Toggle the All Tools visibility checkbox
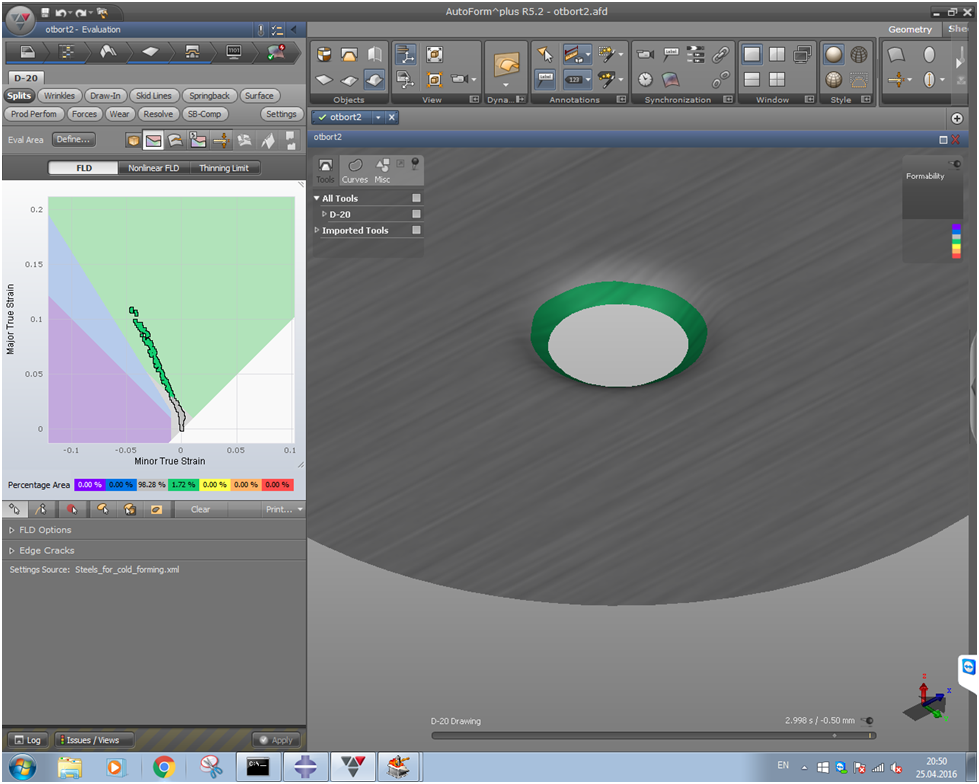This screenshot has height=784, width=979. (417, 198)
